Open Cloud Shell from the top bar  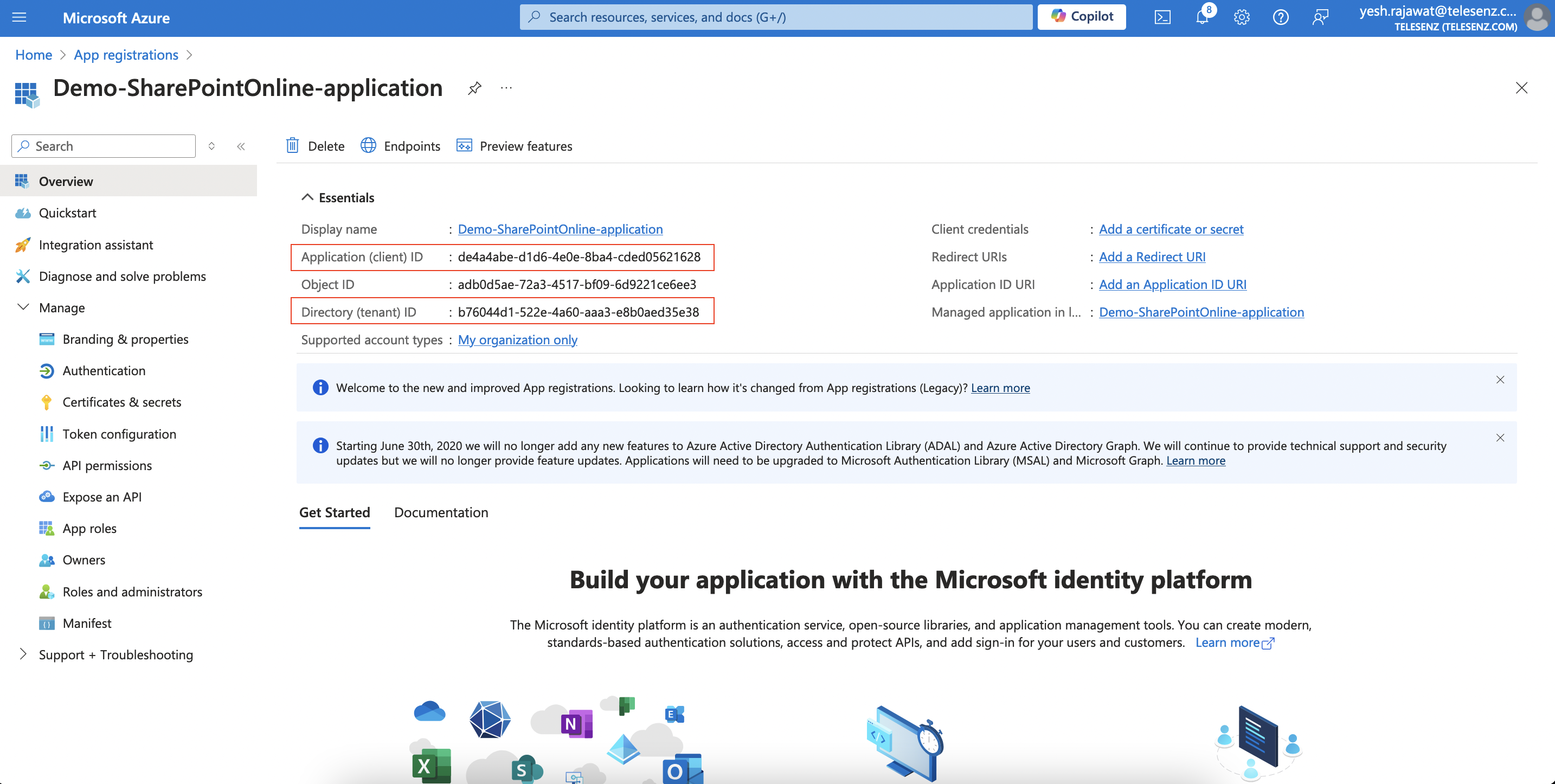coord(1162,17)
